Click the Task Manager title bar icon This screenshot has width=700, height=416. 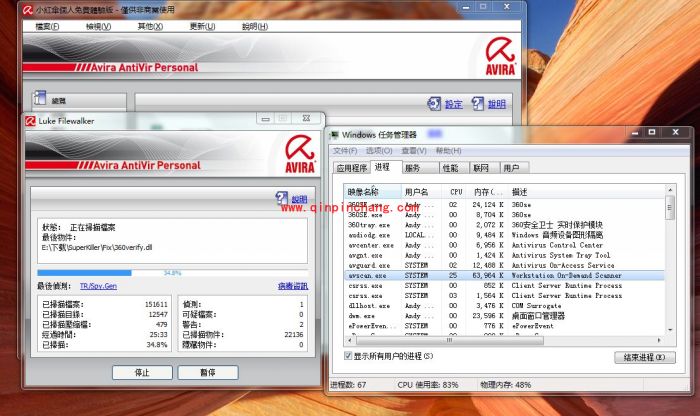[x=334, y=134]
